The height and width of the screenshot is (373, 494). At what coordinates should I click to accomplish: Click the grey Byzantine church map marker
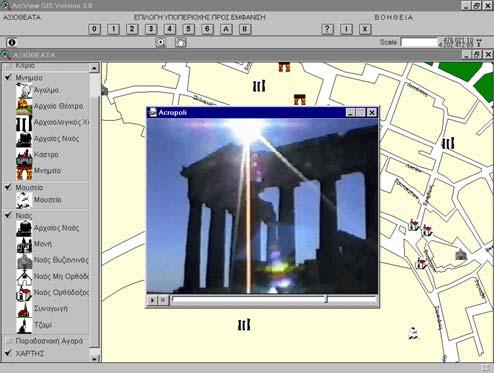pos(461,255)
